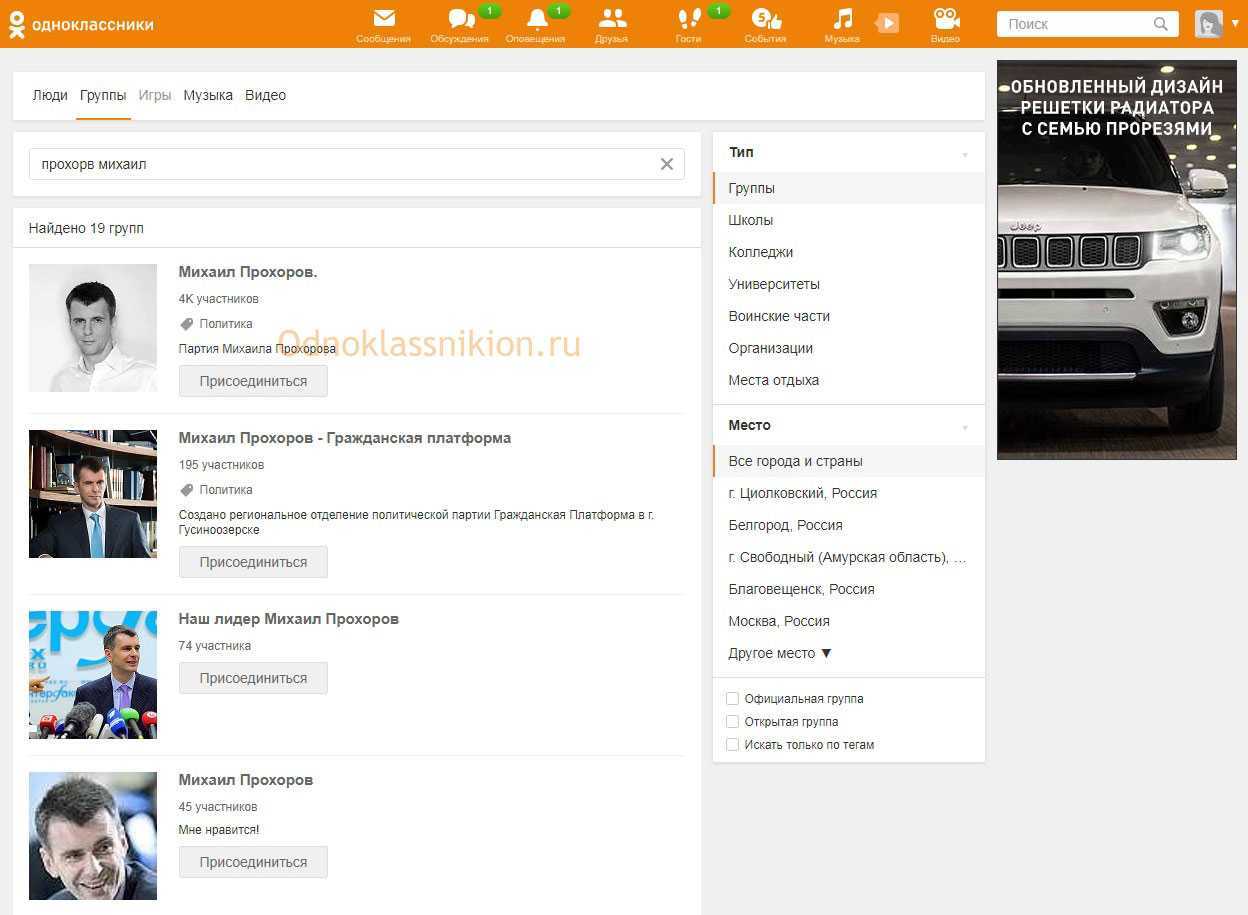The width and height of the screenshot is (1248, 915).
Task: Click the search magnifier icon
Action: click(x=1160, y=24)
